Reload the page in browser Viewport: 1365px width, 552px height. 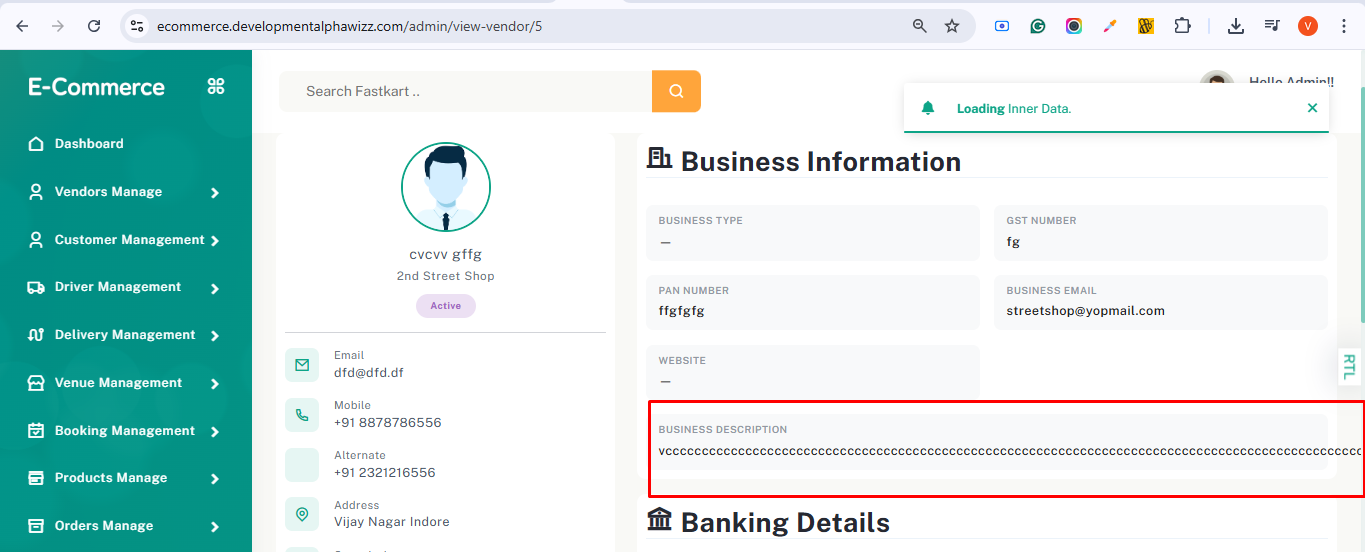point(94,26)
